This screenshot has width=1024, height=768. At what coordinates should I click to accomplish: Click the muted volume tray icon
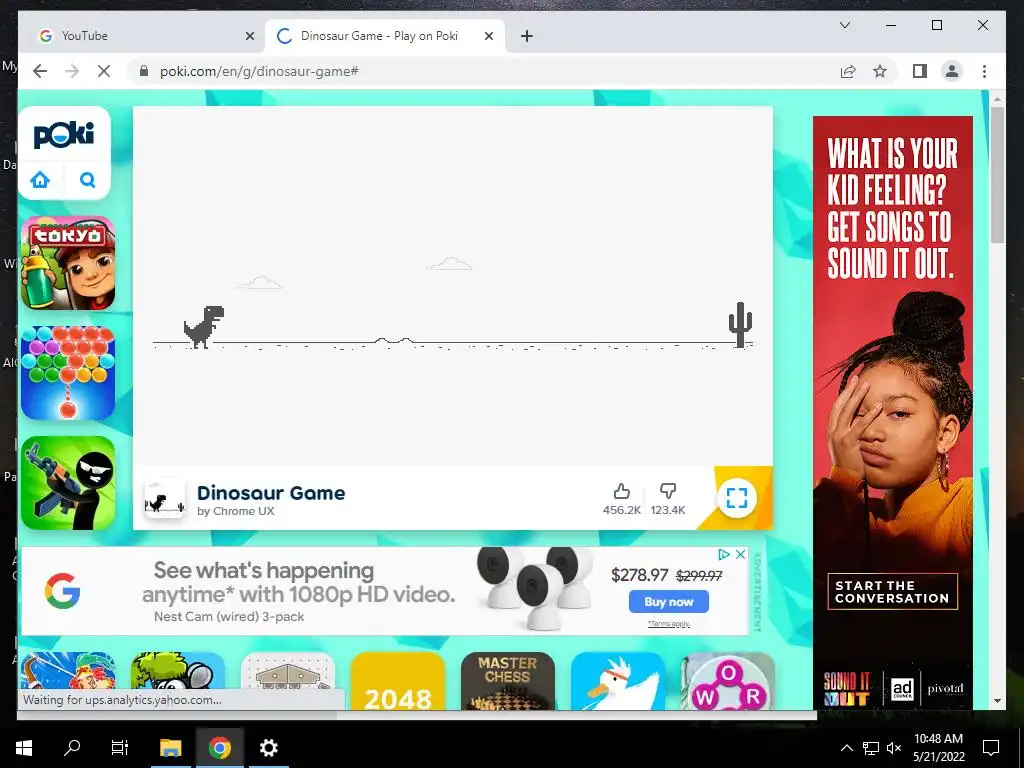(894, 748)
